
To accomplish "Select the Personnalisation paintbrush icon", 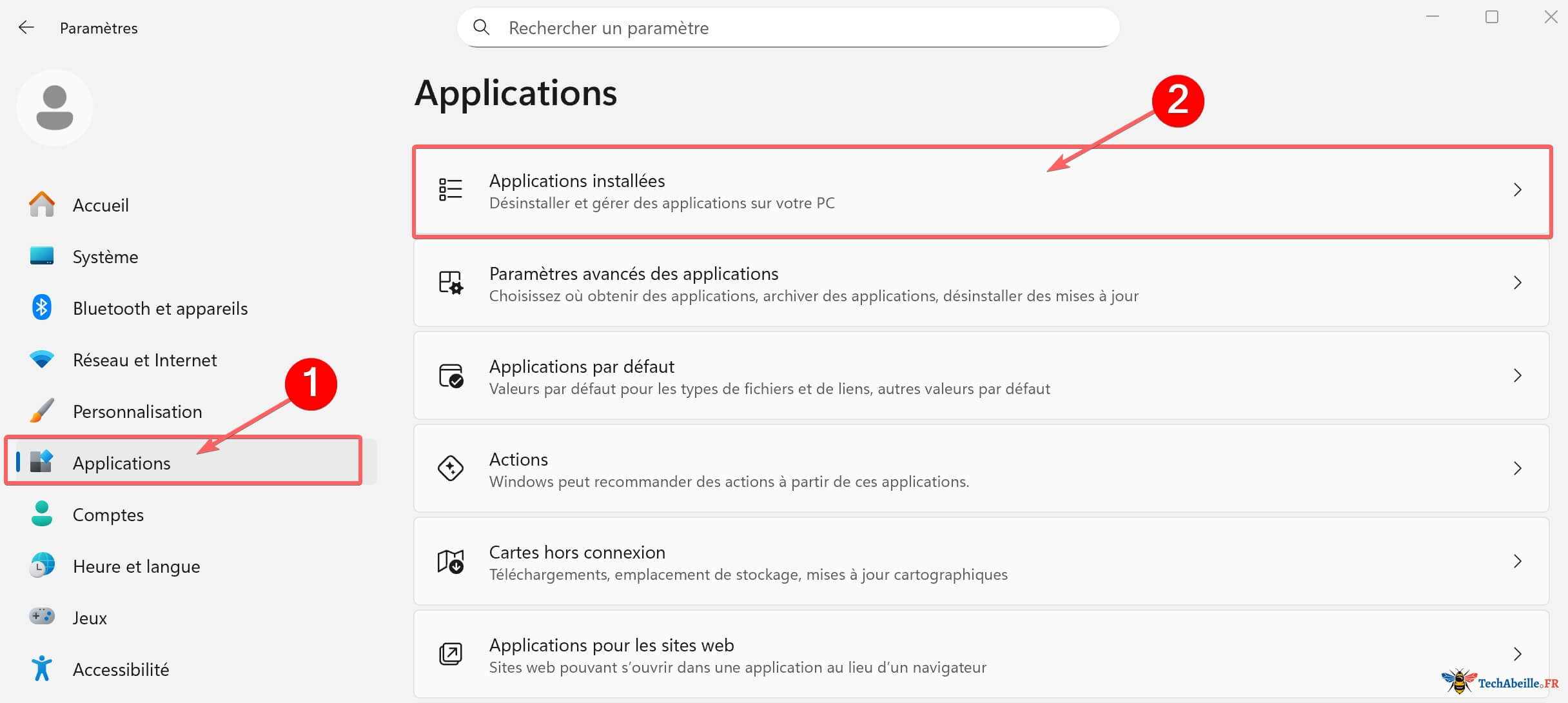I will (x=41, y=411).
